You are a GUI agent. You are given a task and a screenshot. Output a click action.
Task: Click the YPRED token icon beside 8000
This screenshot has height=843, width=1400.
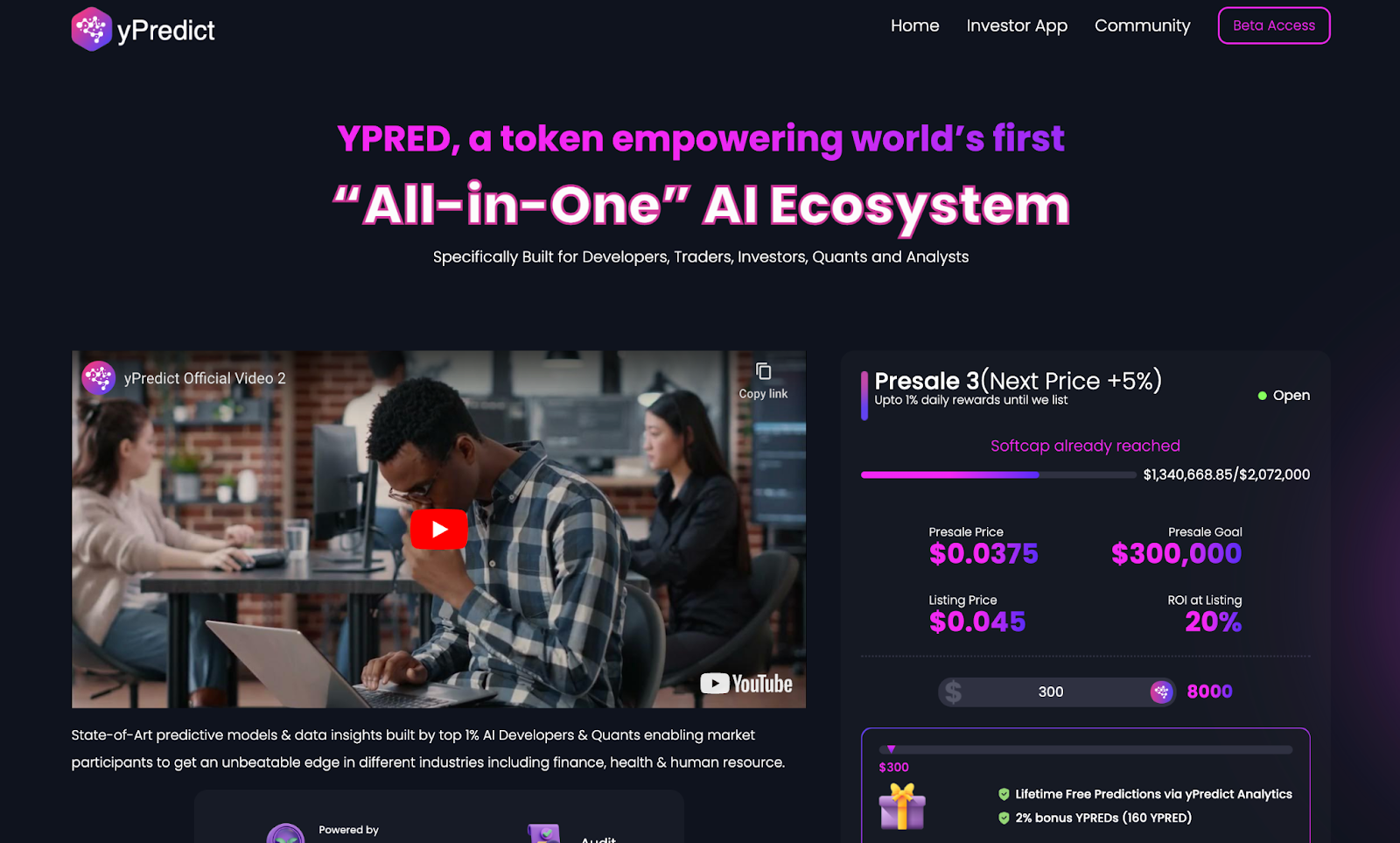tap(1161, 692)
